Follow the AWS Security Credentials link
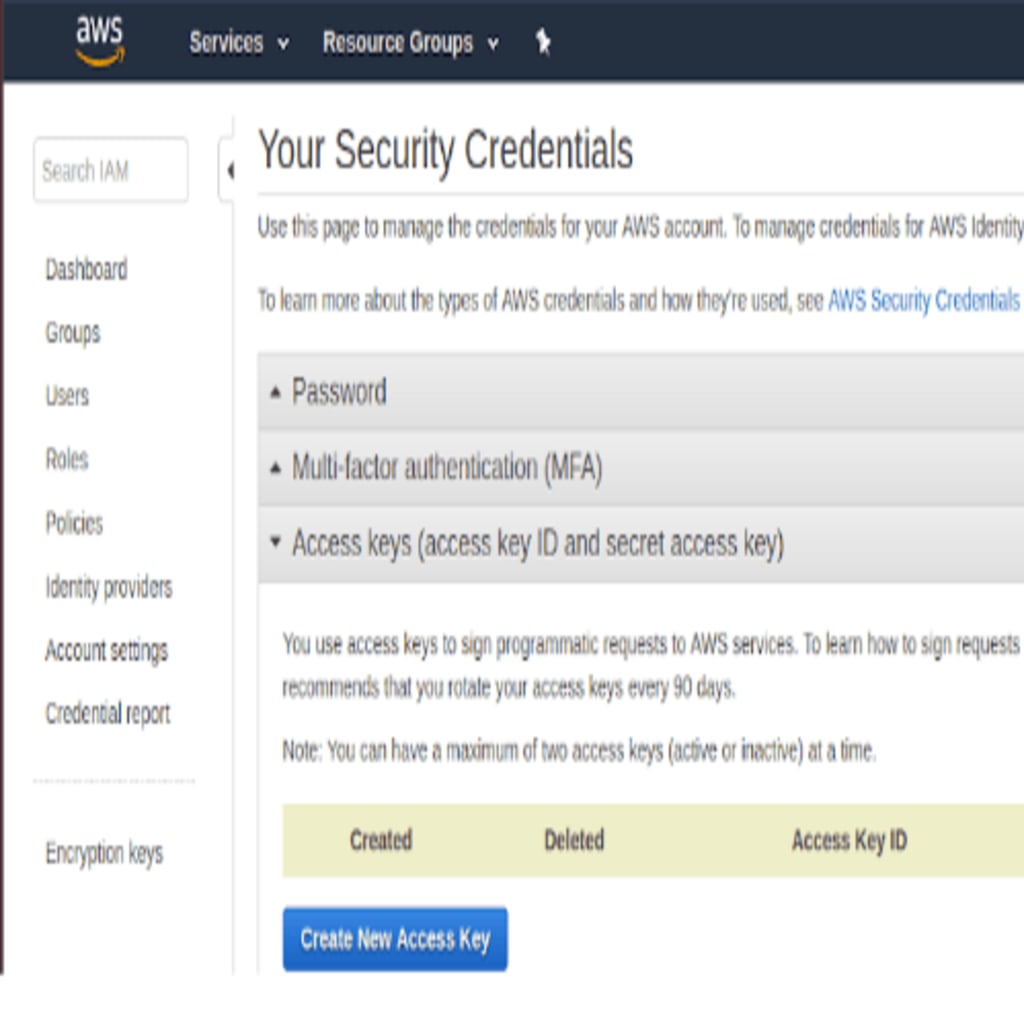The height and width of the screenshot is (1024, 1024). coord(923,300)
